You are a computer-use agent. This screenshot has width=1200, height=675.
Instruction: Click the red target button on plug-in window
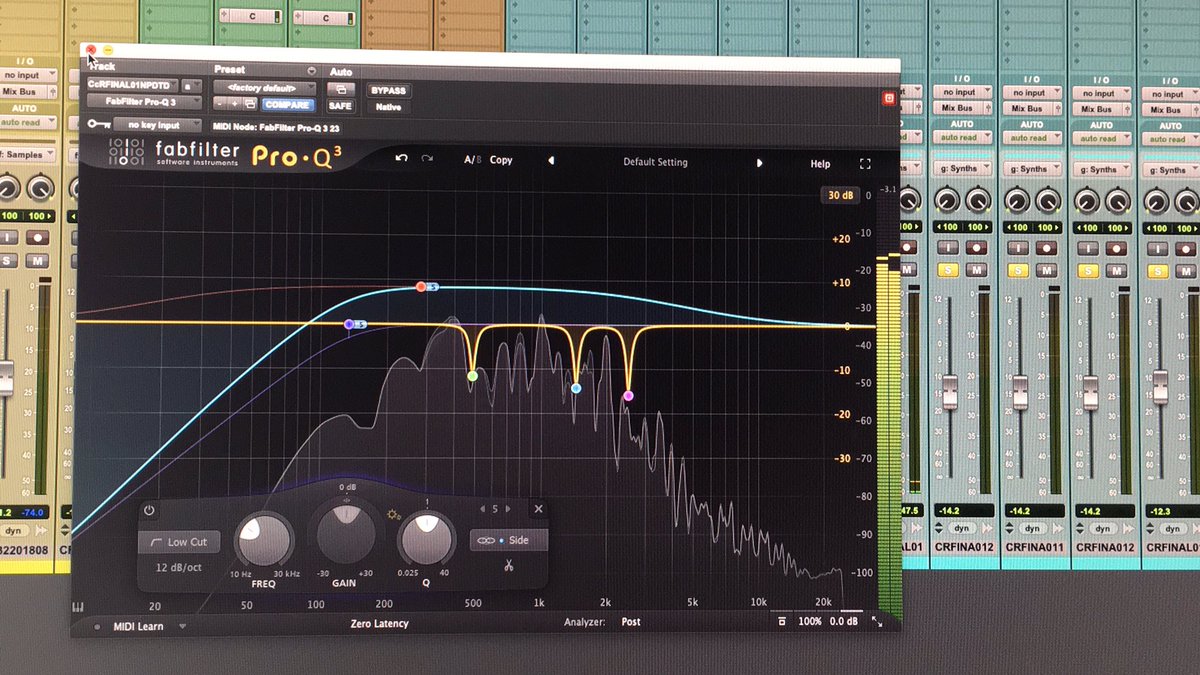click(888, 98)
